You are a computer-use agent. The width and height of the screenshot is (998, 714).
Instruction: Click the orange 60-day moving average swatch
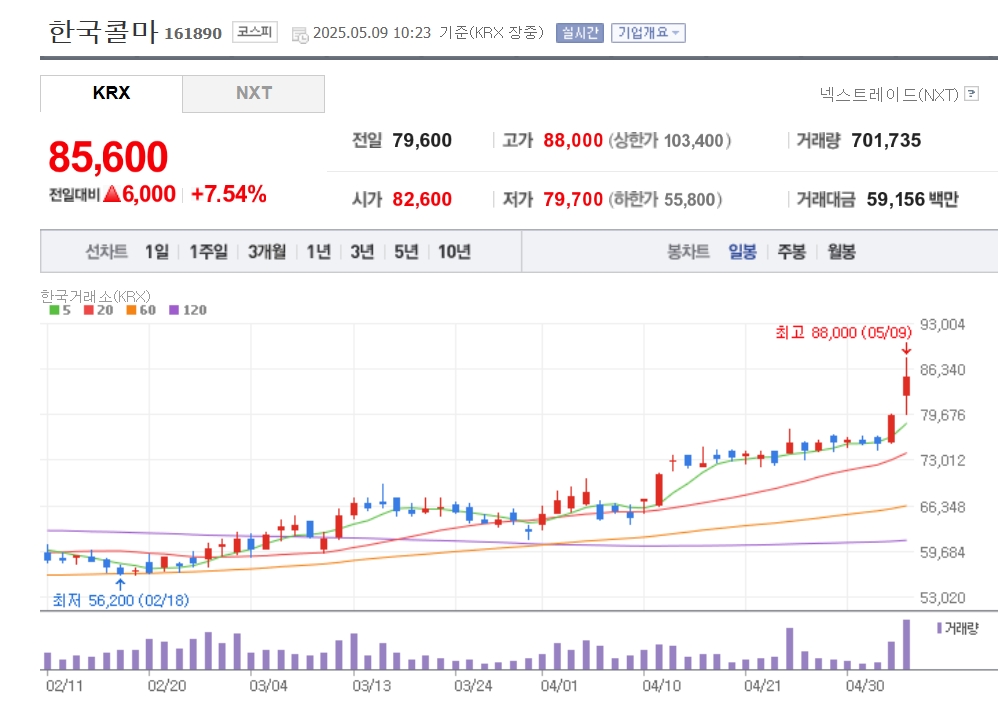pyautogui.click(x=132, y=310)
